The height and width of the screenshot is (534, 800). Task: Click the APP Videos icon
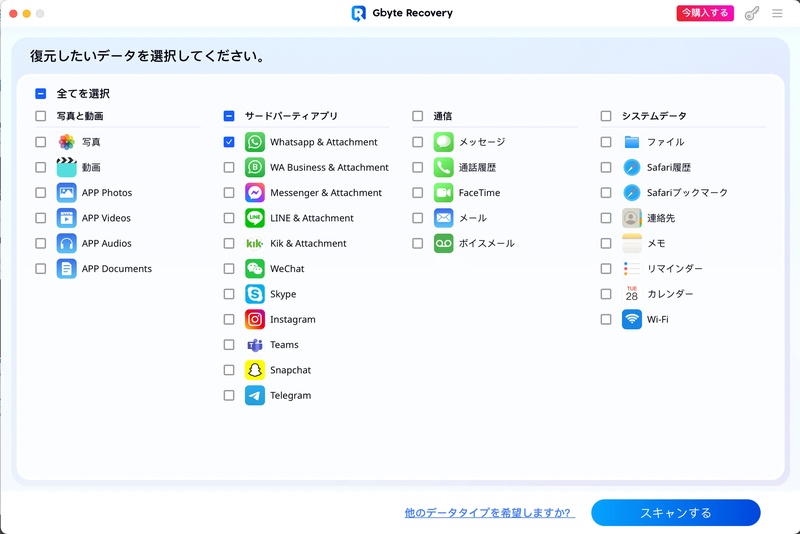click(x=66, y=218)
